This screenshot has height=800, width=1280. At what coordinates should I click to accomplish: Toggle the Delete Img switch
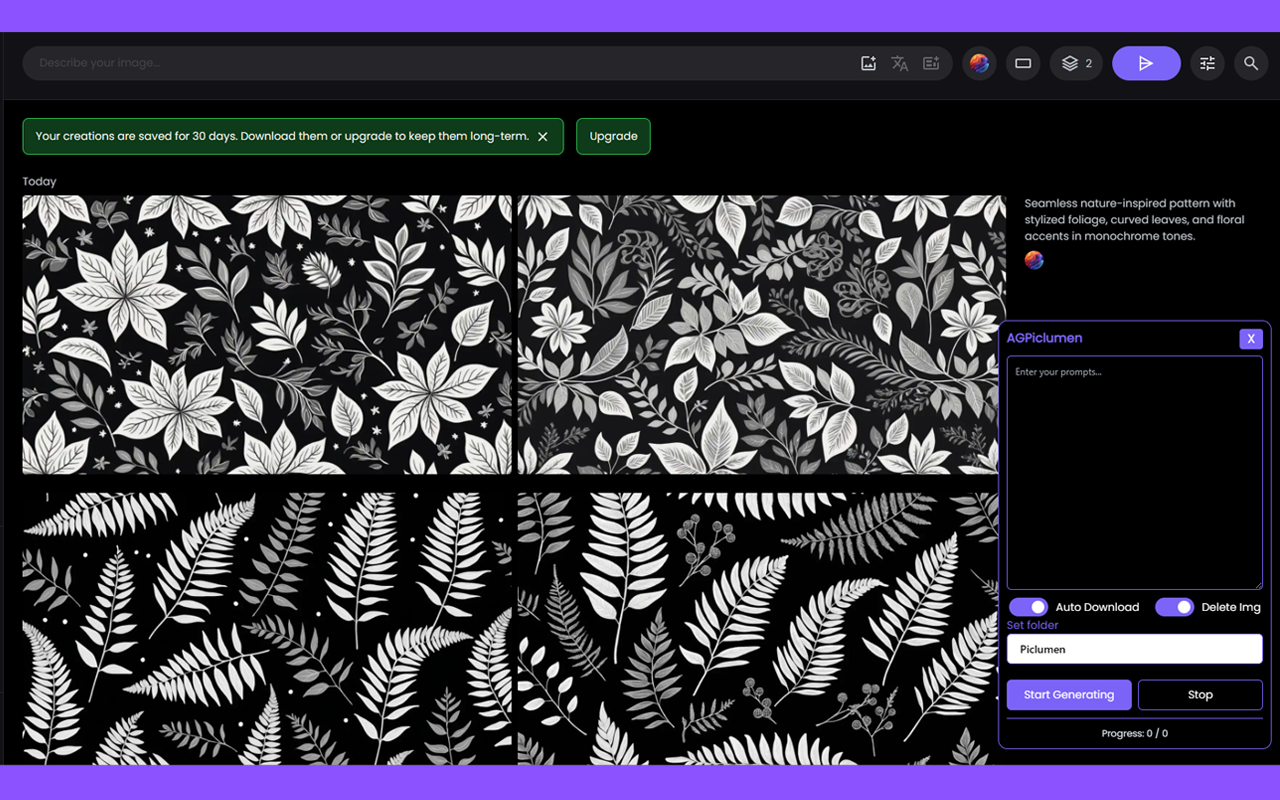click(x=1174, y=607)
